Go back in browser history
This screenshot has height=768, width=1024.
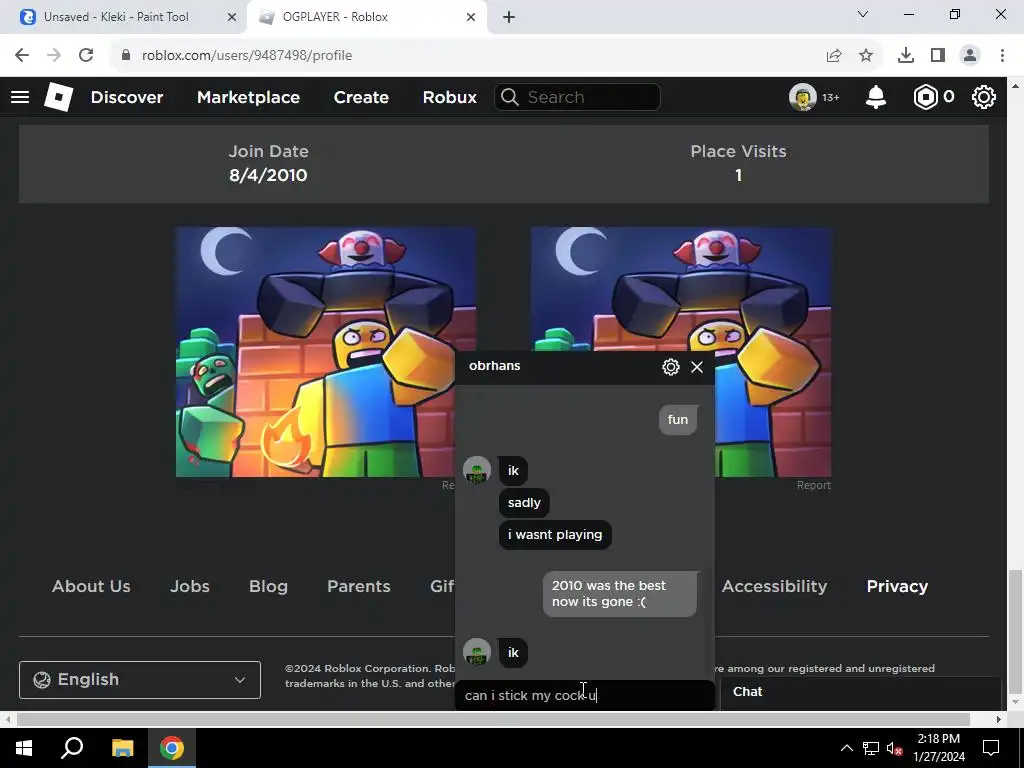coord(22,56)
